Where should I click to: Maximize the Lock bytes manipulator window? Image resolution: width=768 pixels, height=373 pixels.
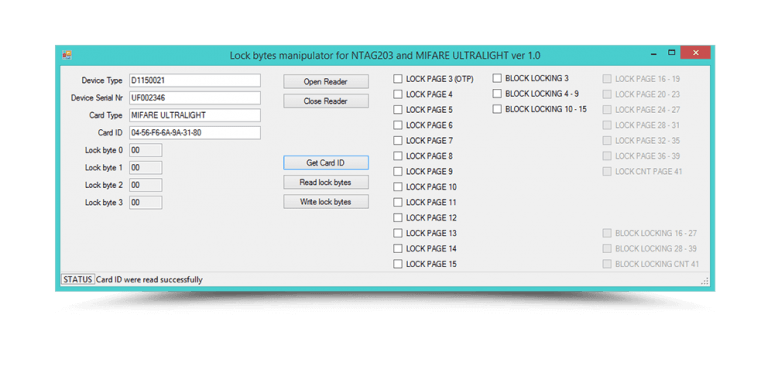tap(672, 53)
